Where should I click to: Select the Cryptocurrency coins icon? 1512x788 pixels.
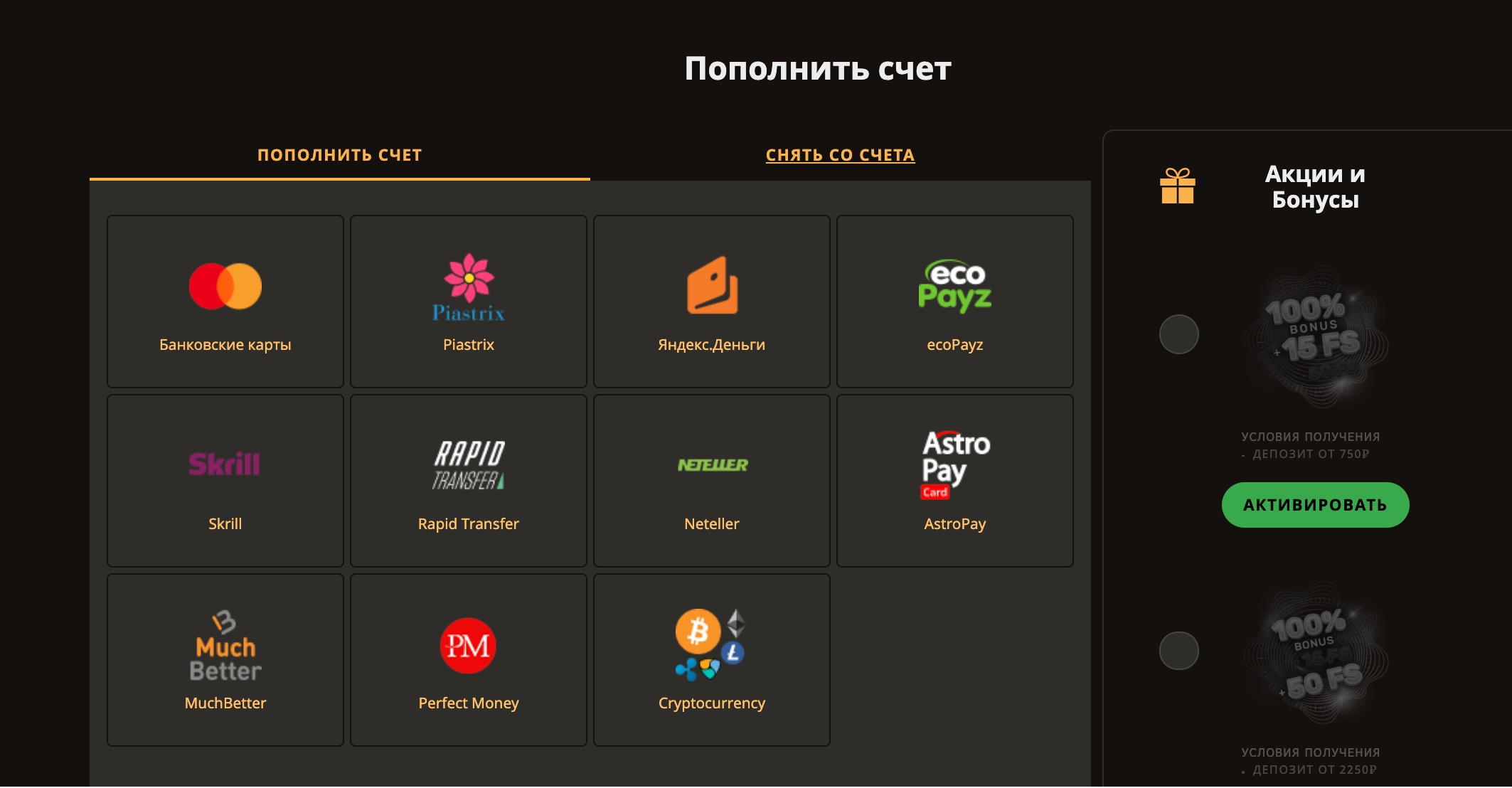click(710, 644)
